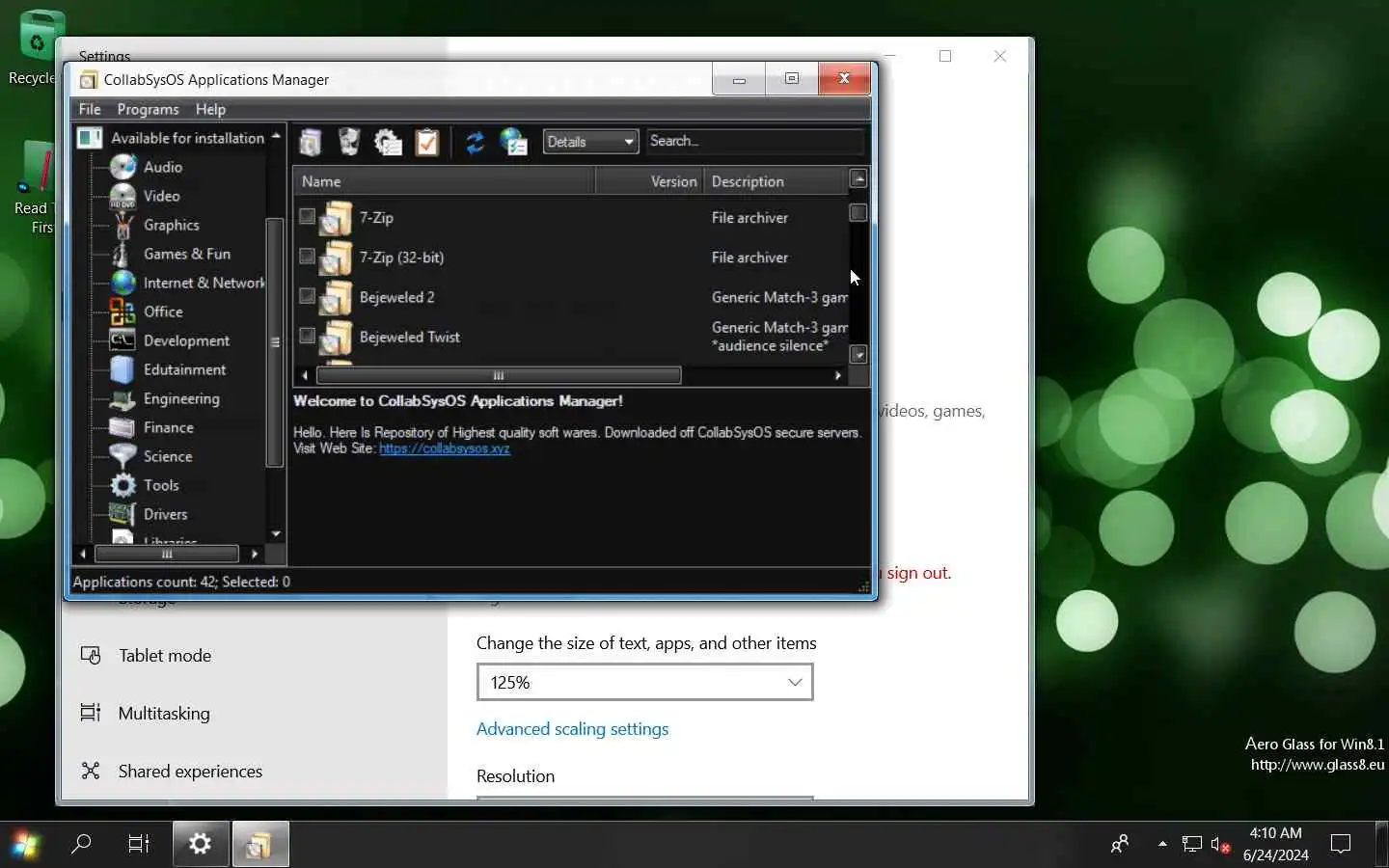
Task: Sort by the Description column header
Action: click(x=776, y=181)
